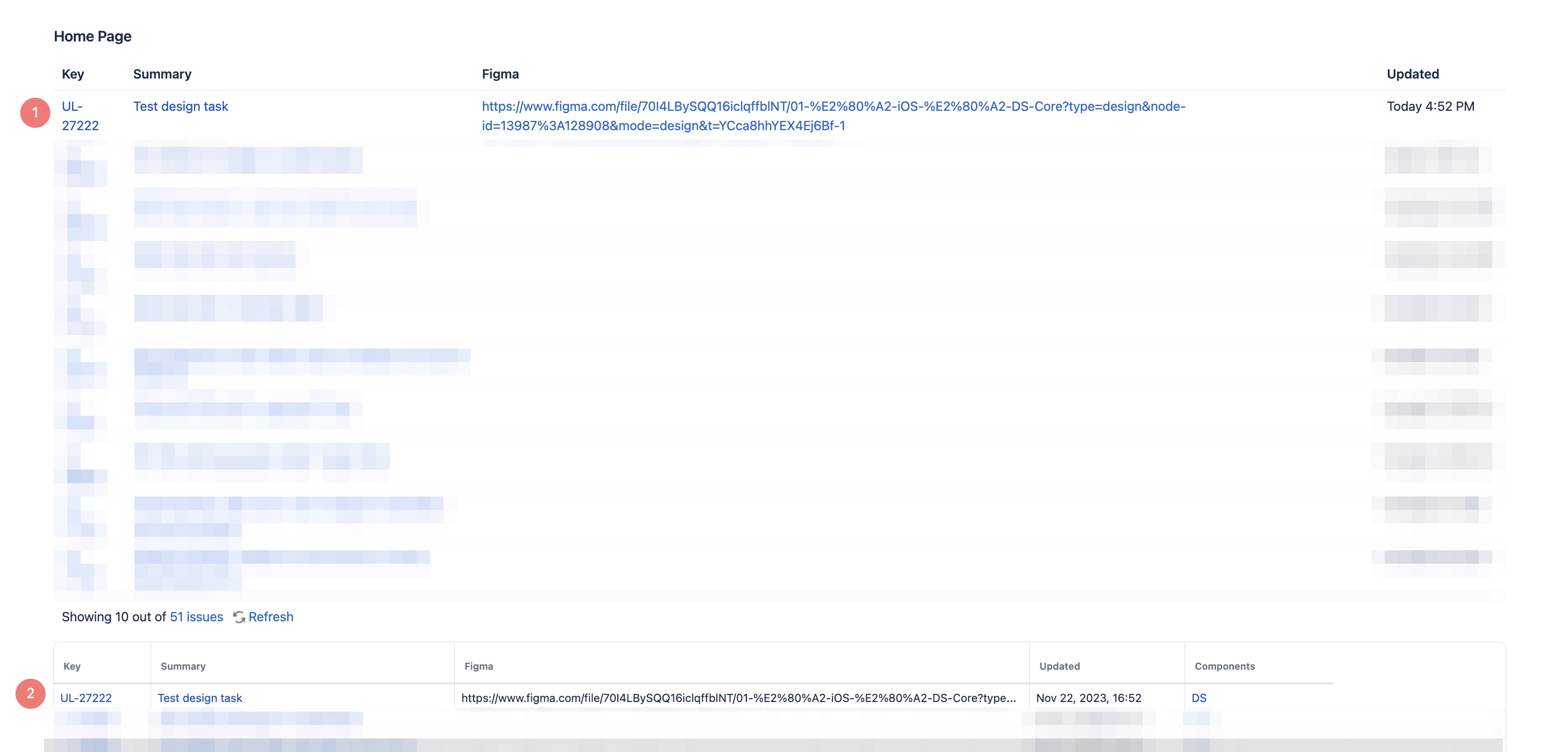Click the Figma header of the bottom table
The height and width of the screenshot is (752, 1568).
coord(479,666)
